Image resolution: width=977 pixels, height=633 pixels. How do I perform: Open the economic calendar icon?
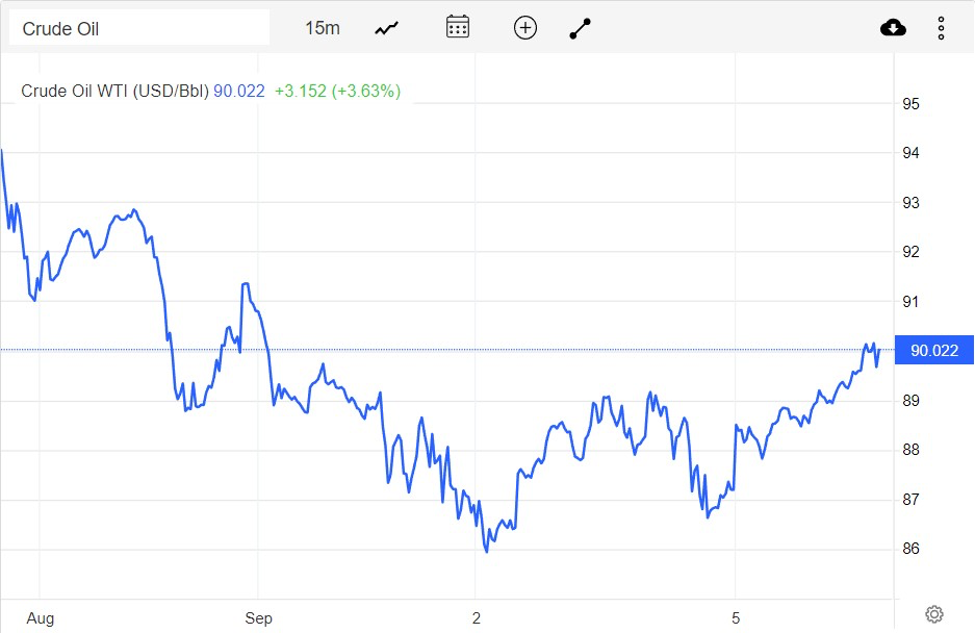tap(456, 27)
